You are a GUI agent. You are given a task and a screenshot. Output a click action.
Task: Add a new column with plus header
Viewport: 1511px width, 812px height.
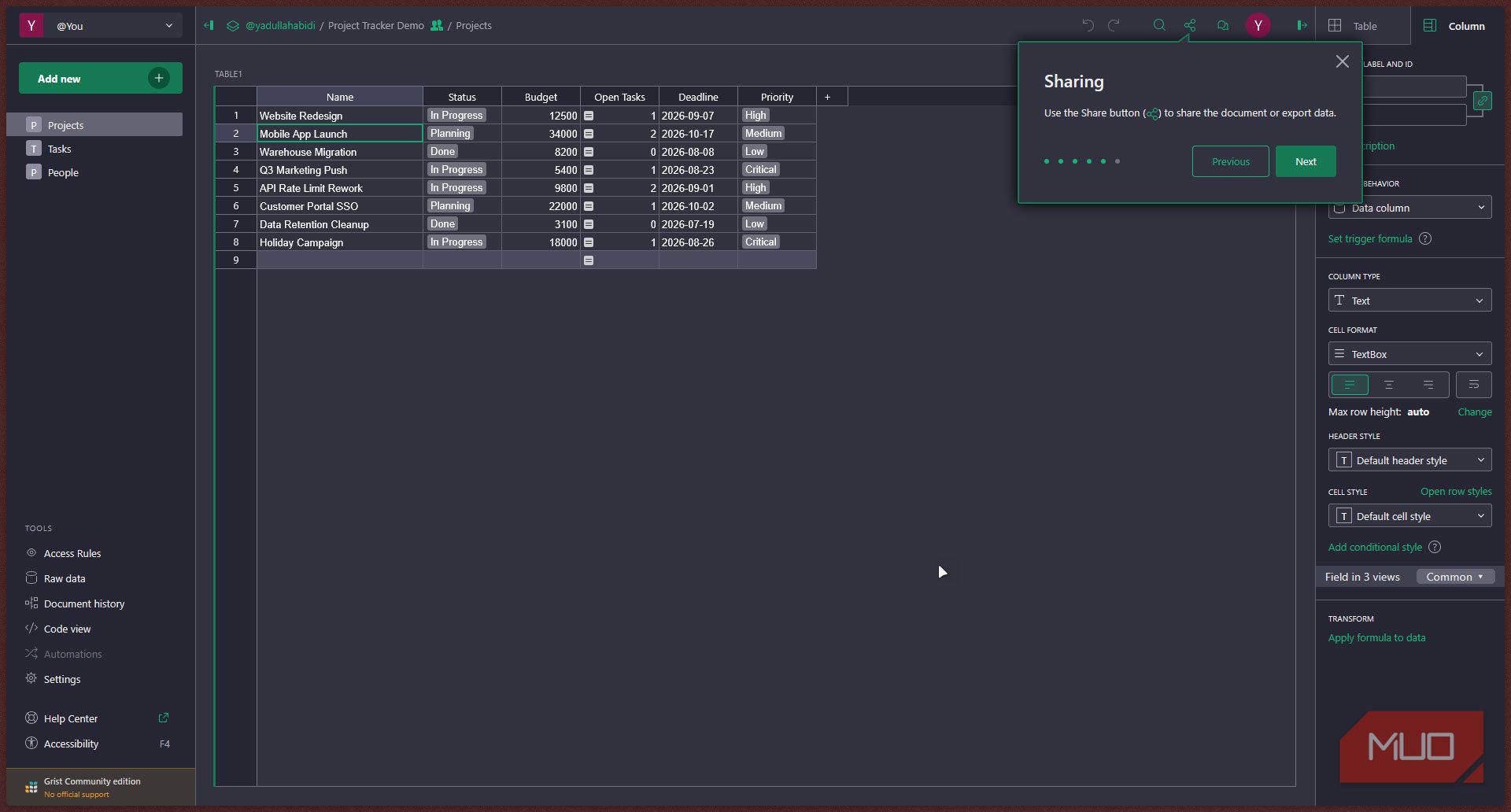pyautogui.click(x=827, y=97)
